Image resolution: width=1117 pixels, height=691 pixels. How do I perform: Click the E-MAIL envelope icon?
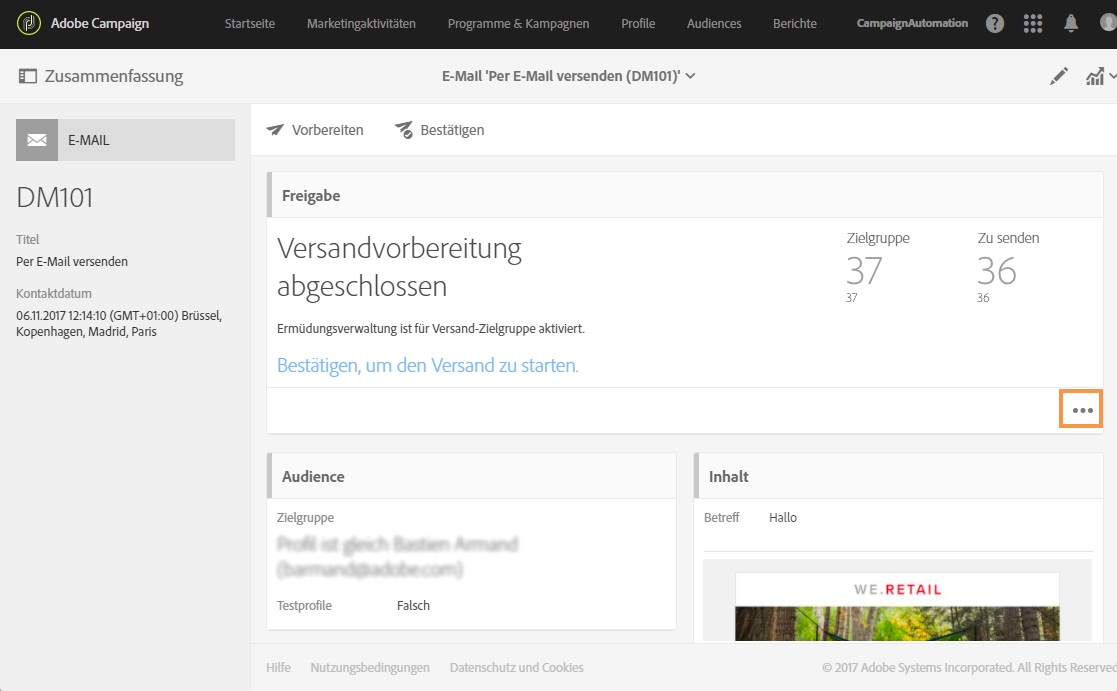pyautogui.click(x=37, y=140)
